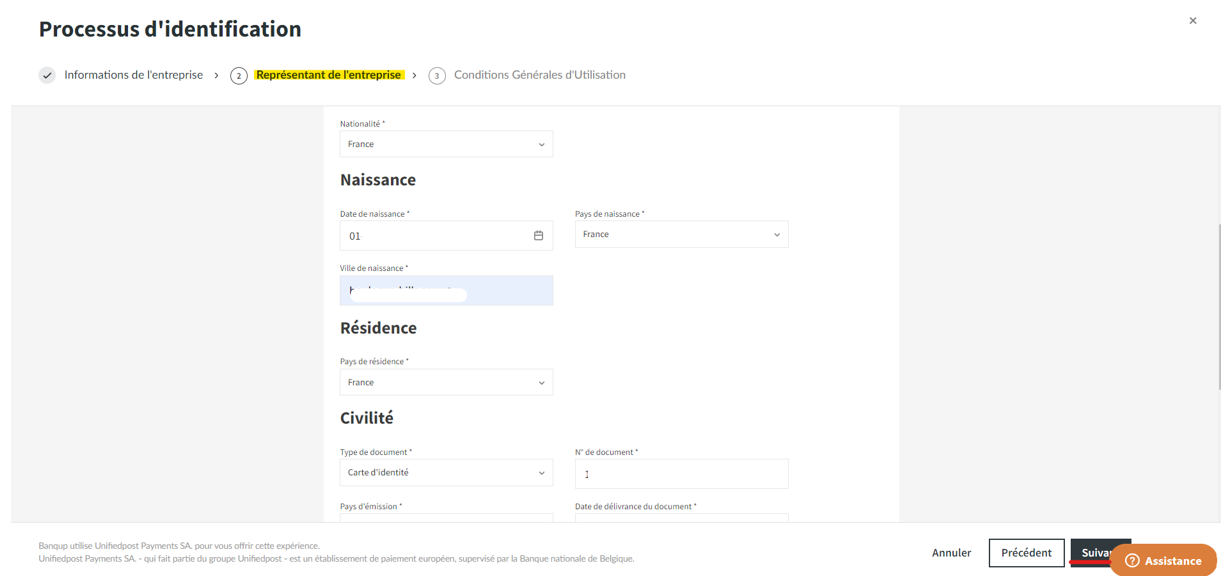Click the step 3 circle icon
This screenshot has width=1225, height=576.
click(437, 76)
